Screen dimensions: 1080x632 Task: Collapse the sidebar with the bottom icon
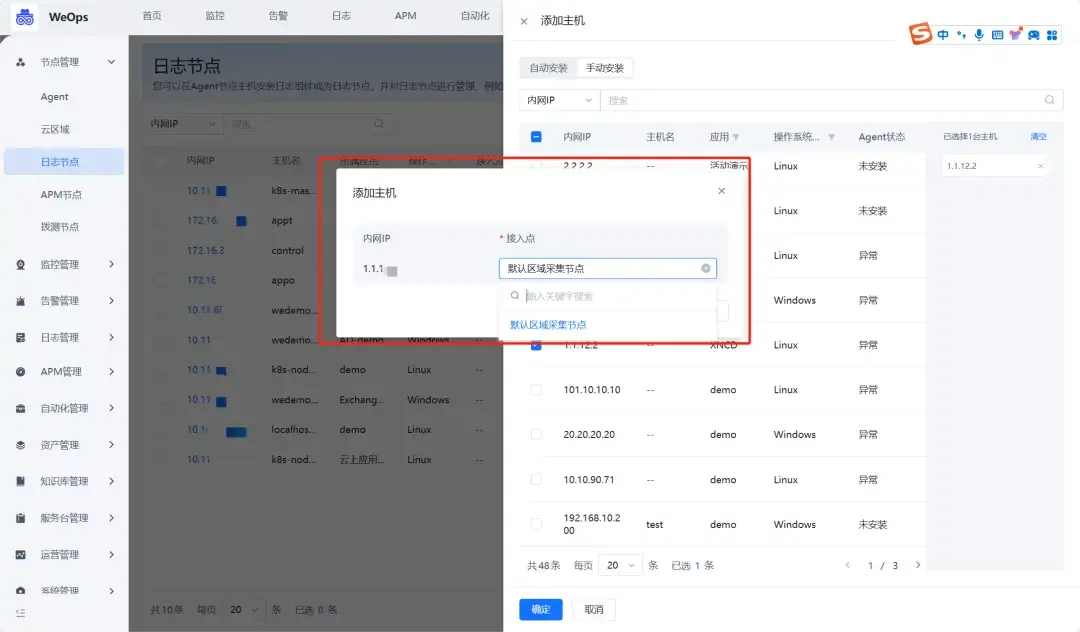21,612
